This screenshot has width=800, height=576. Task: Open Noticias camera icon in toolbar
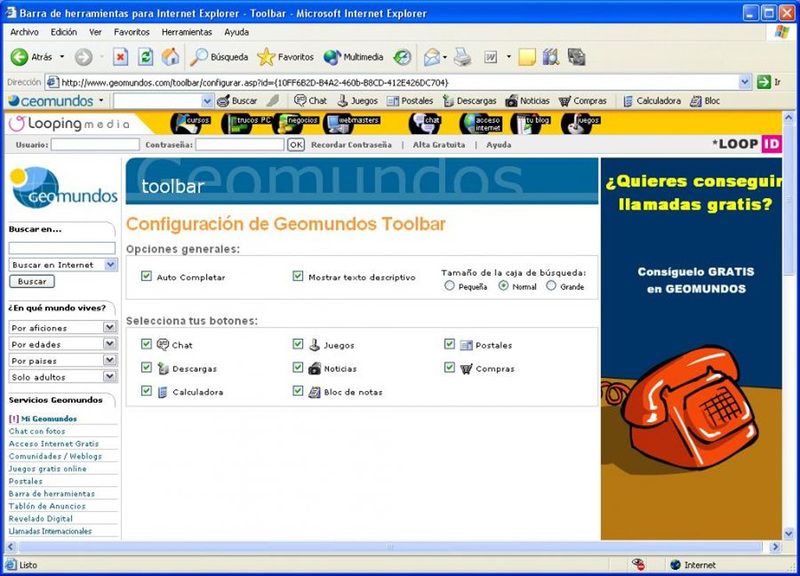(x=511, y=101)
